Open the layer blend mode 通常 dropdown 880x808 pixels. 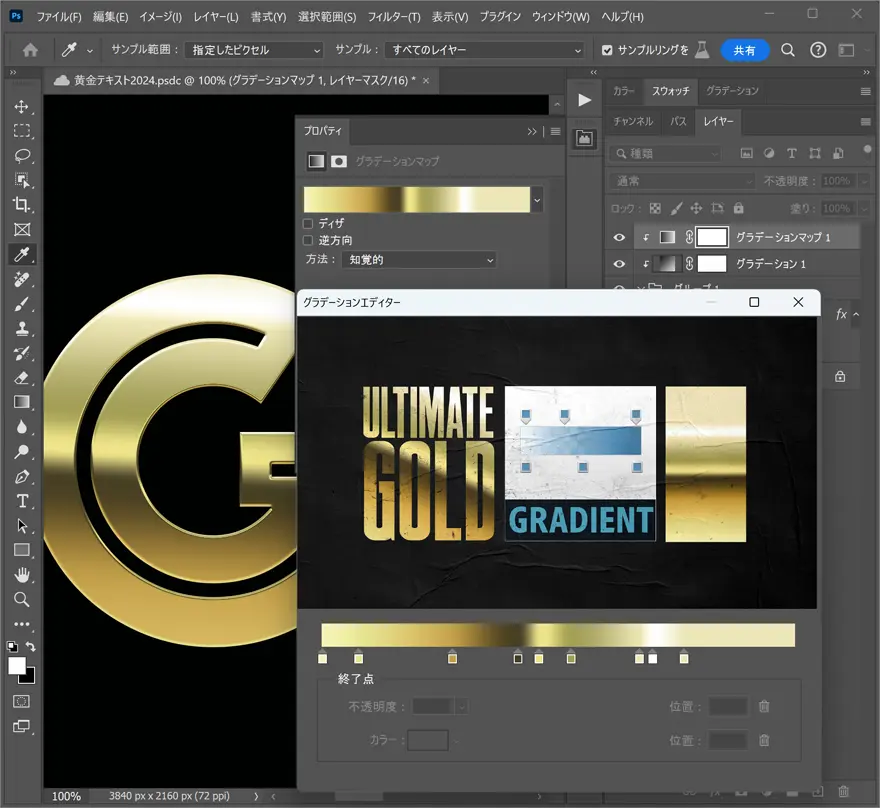(682, 181)
